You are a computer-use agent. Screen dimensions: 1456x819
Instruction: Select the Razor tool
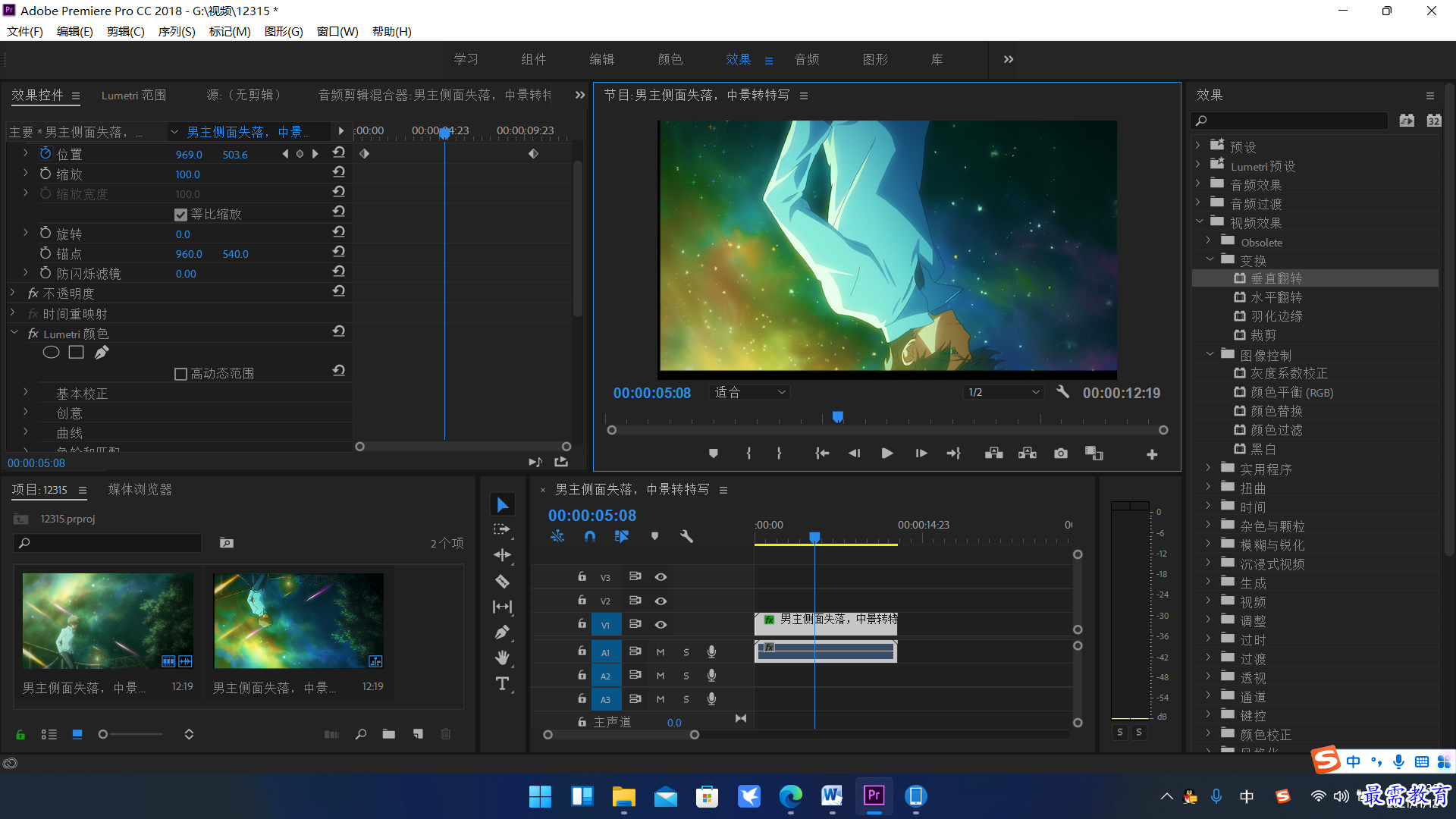502,582
